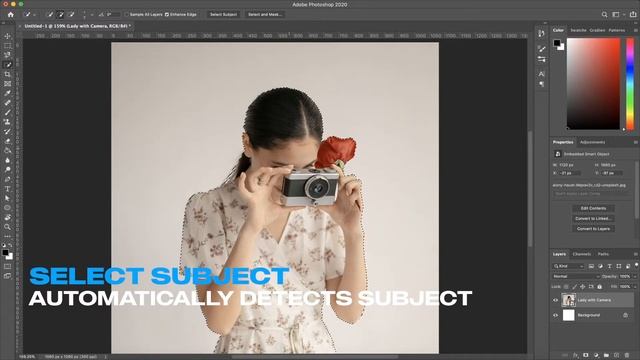Click the New selection brush mode
The height and width of the screenshot is (360, 640).
click(x=50, y=15)
